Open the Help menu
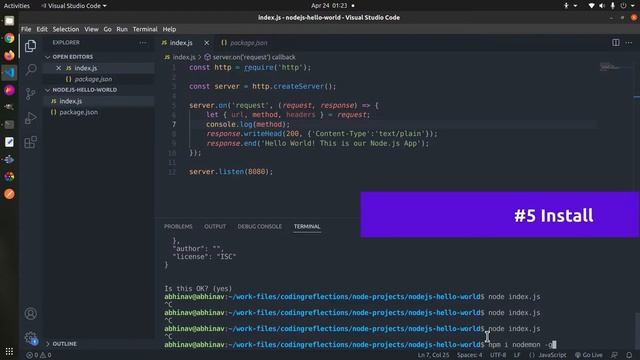Viewport: 640px width, 360px height. point(169,29)
